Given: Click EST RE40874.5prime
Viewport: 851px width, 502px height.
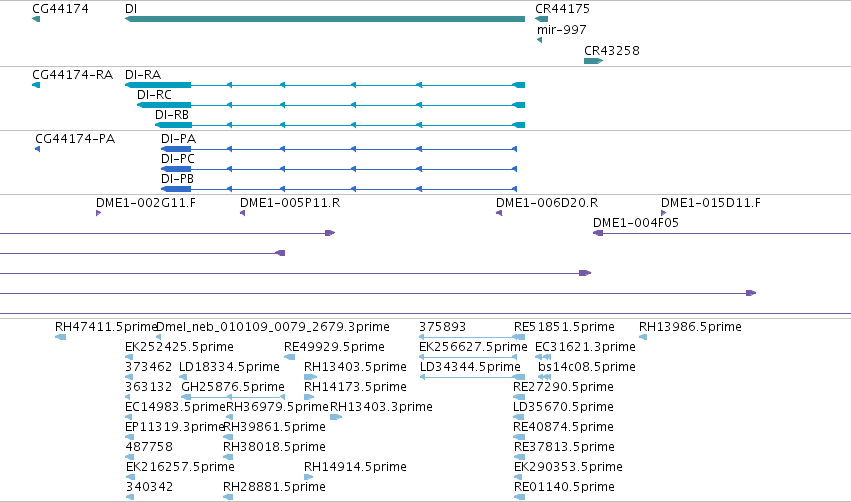Looking at the screenshot, I should tap(563, 427).
